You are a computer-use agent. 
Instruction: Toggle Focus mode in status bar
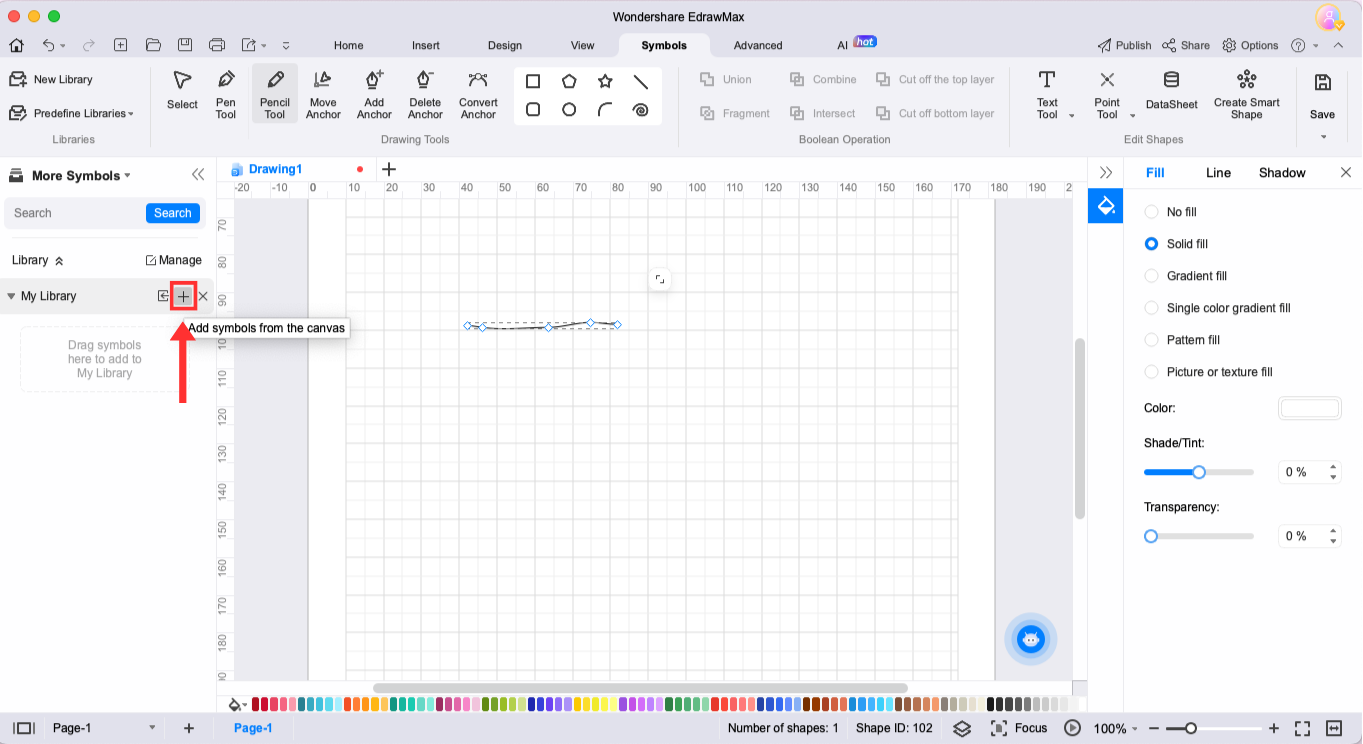coord(1019,728)
